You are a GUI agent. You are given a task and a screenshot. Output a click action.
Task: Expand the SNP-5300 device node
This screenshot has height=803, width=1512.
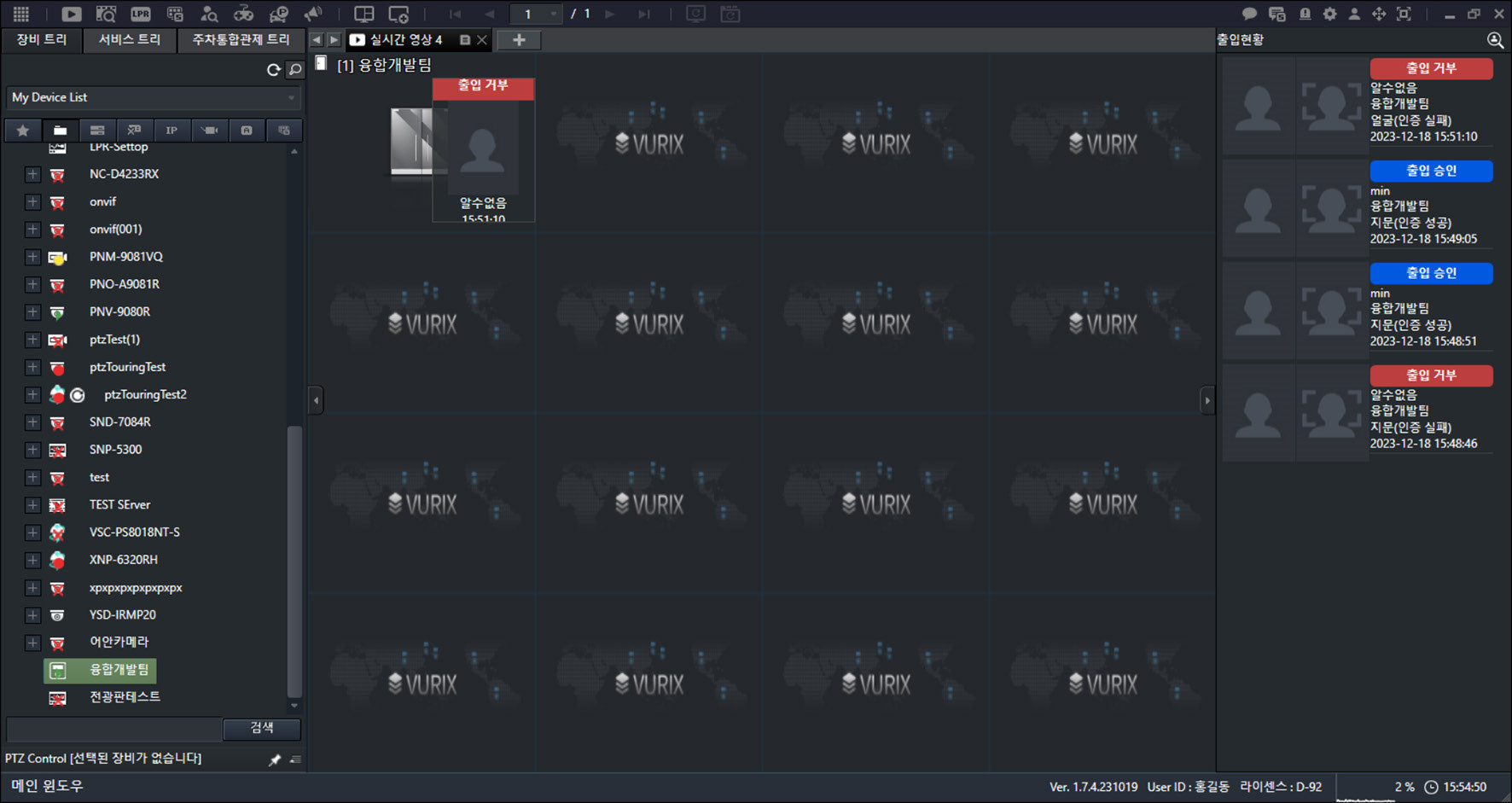coord(32,450)
